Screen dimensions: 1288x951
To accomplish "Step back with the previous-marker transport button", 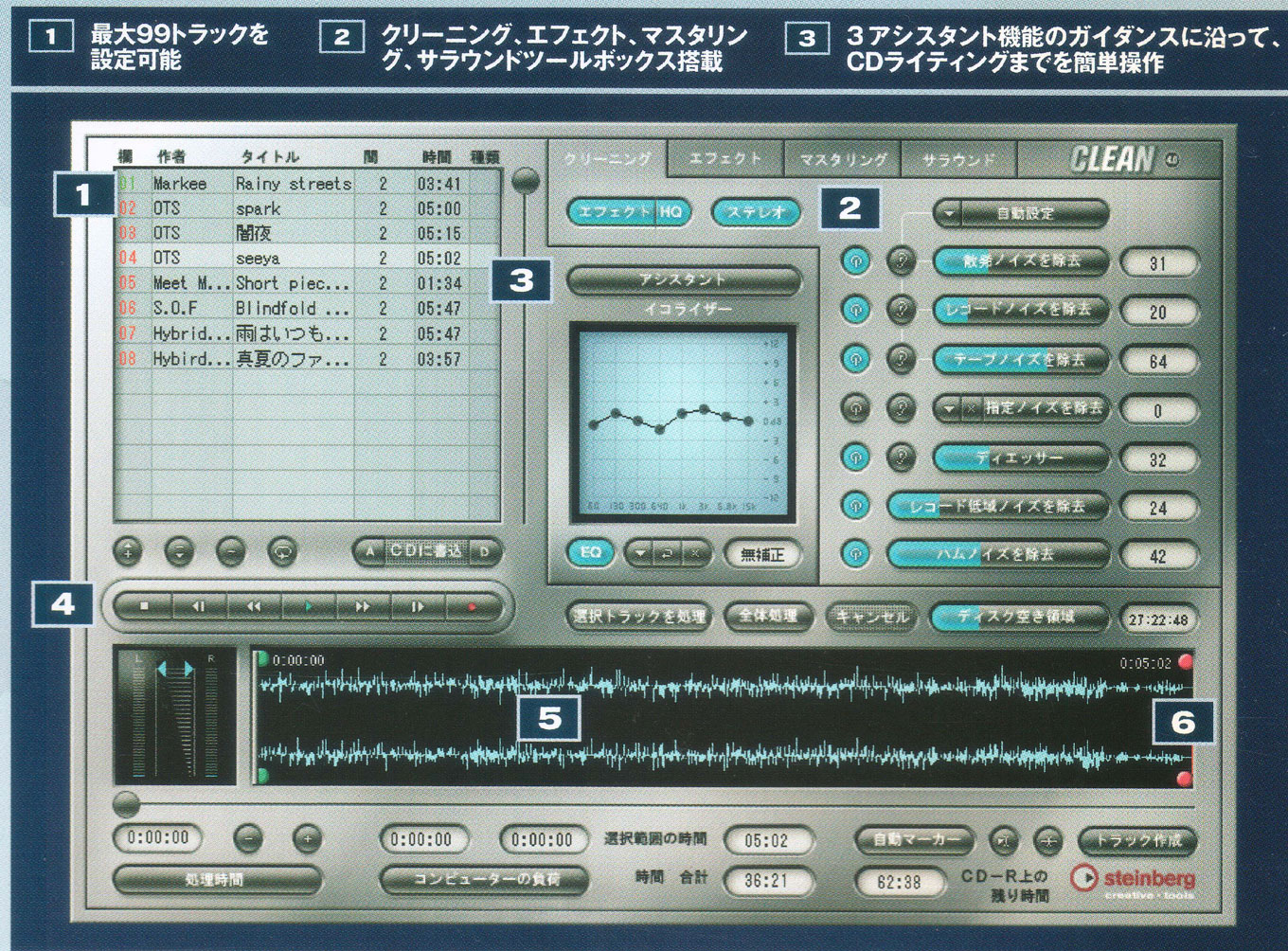I will point(199,606).
